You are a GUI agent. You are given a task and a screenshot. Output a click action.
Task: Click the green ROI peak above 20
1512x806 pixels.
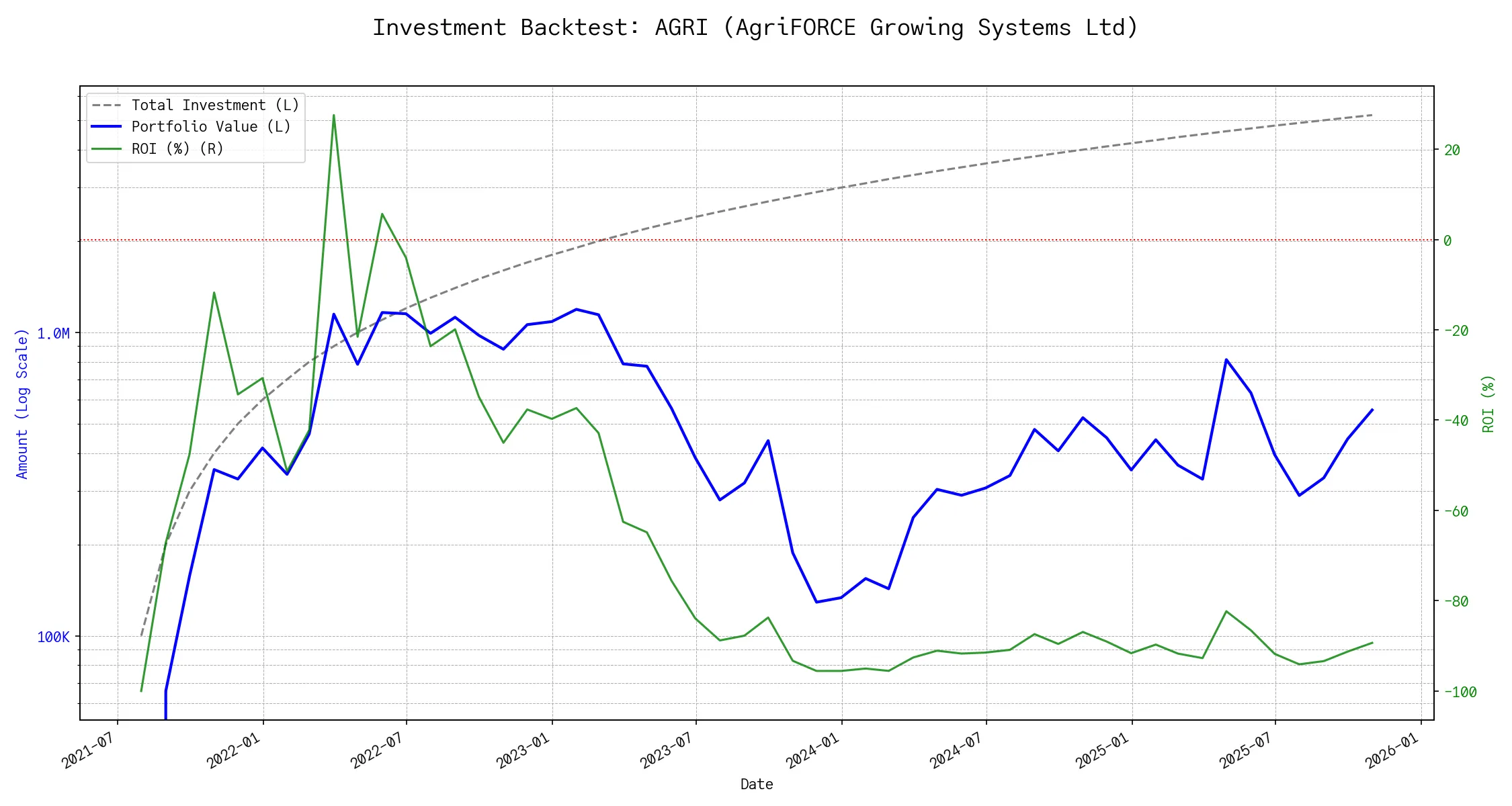[333, 116]
